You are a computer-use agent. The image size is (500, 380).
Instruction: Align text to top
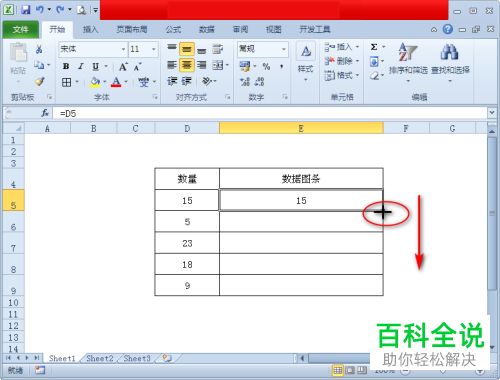click(172, 49)
